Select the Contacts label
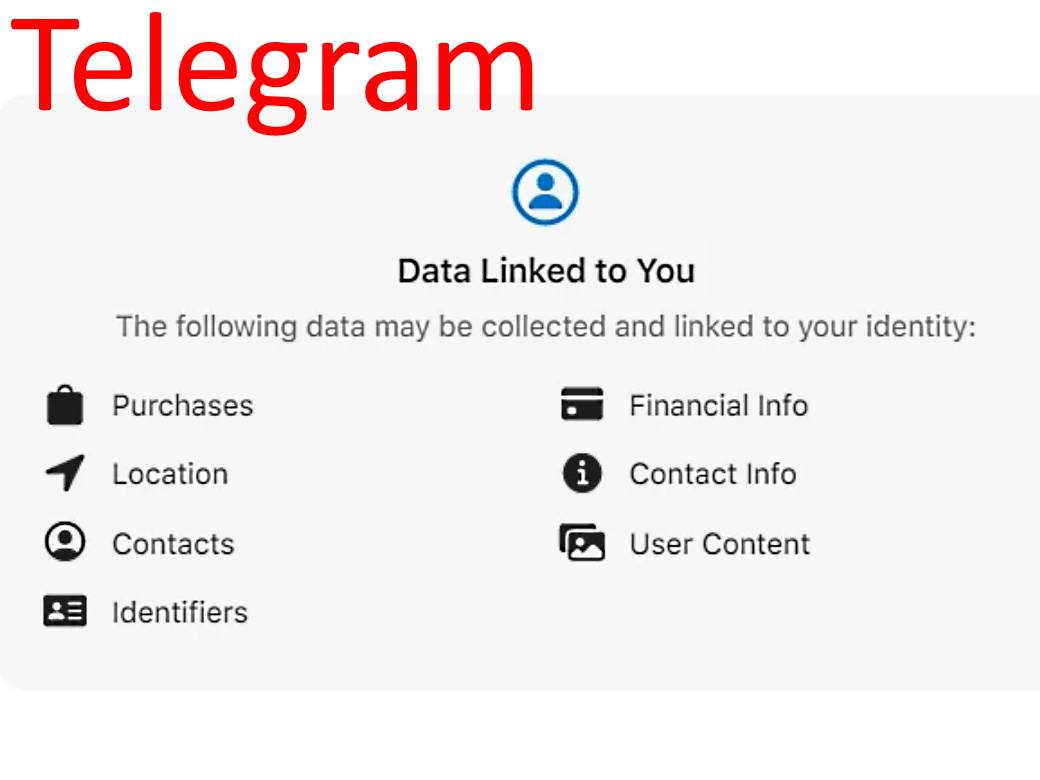Screen dimensions: 1040x780 pos(173,544)
